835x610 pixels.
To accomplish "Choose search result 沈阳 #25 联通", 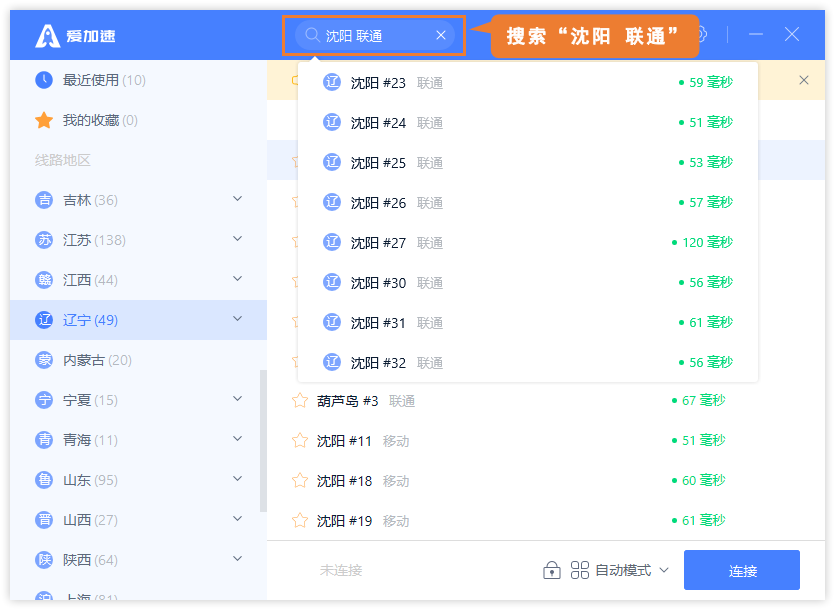I will [x=528, y=162].
